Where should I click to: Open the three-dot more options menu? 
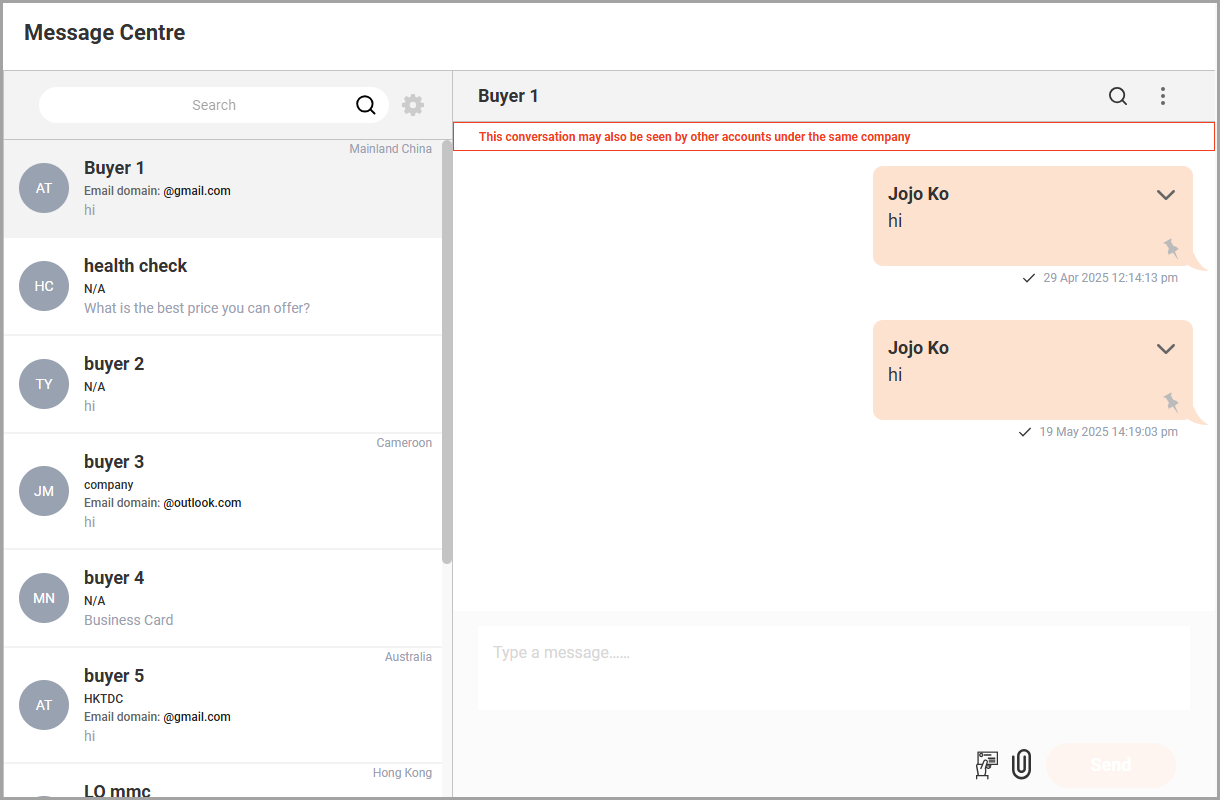tap(1162, 96)
